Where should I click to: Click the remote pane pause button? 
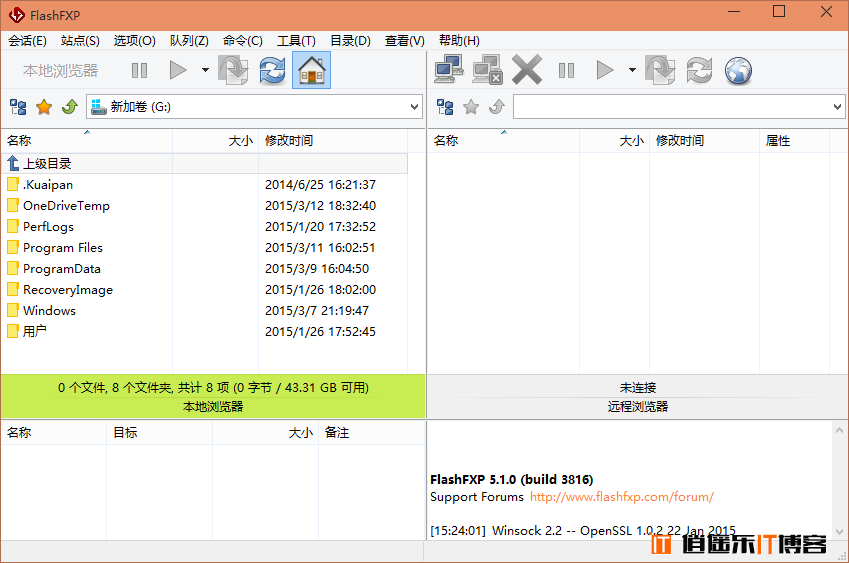[566, 70]
